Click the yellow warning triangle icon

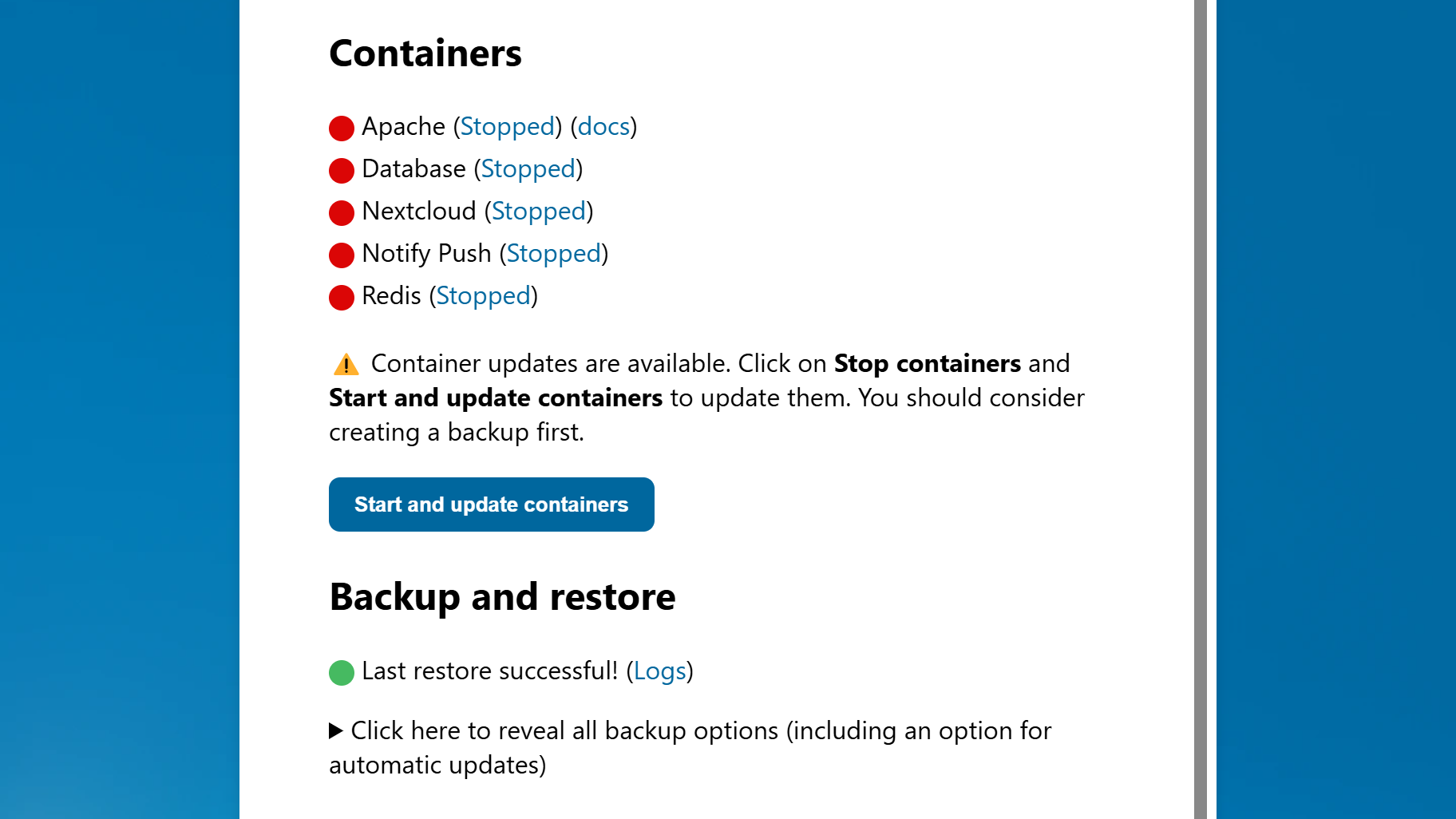point(346,365)
